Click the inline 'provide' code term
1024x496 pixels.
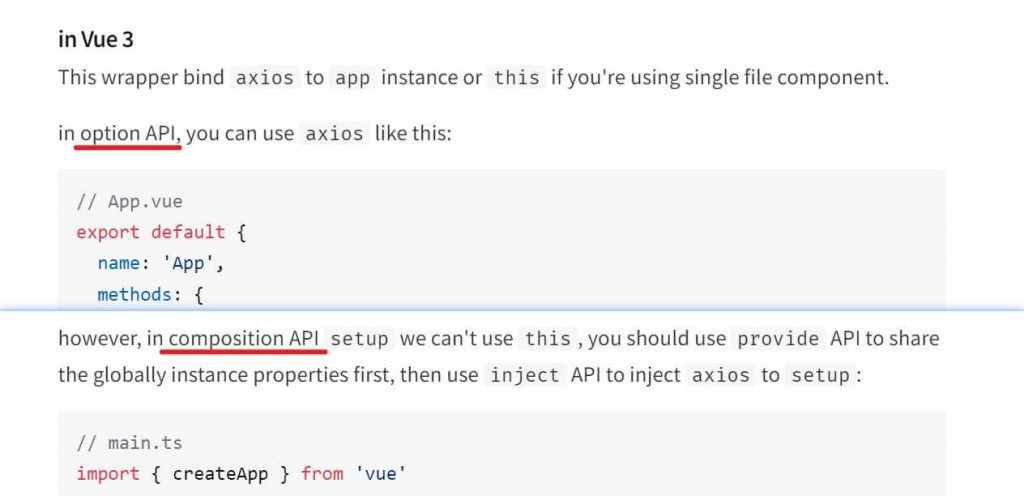[778, 339]
